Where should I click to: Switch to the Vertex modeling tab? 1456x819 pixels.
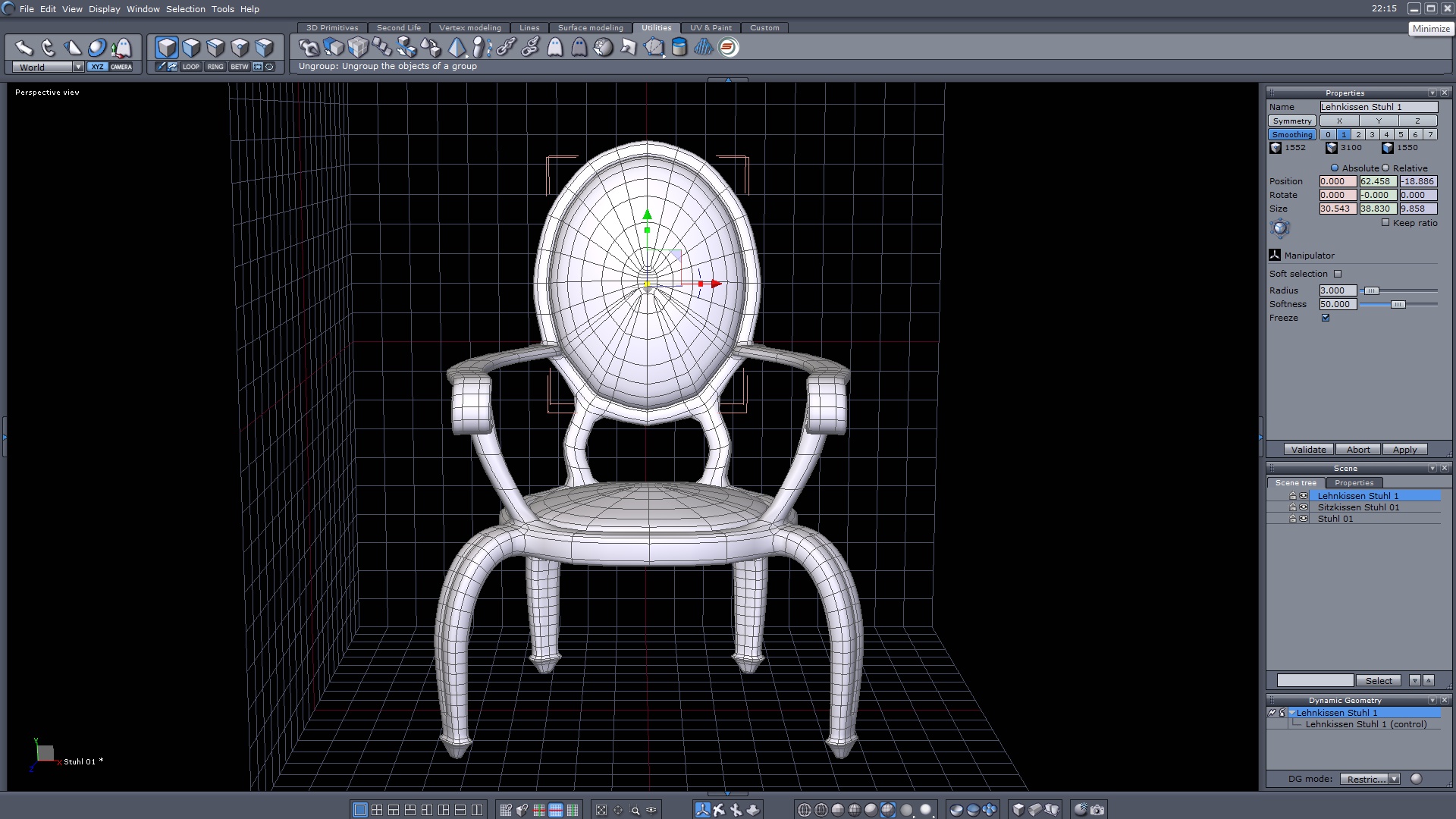[469, 28]
